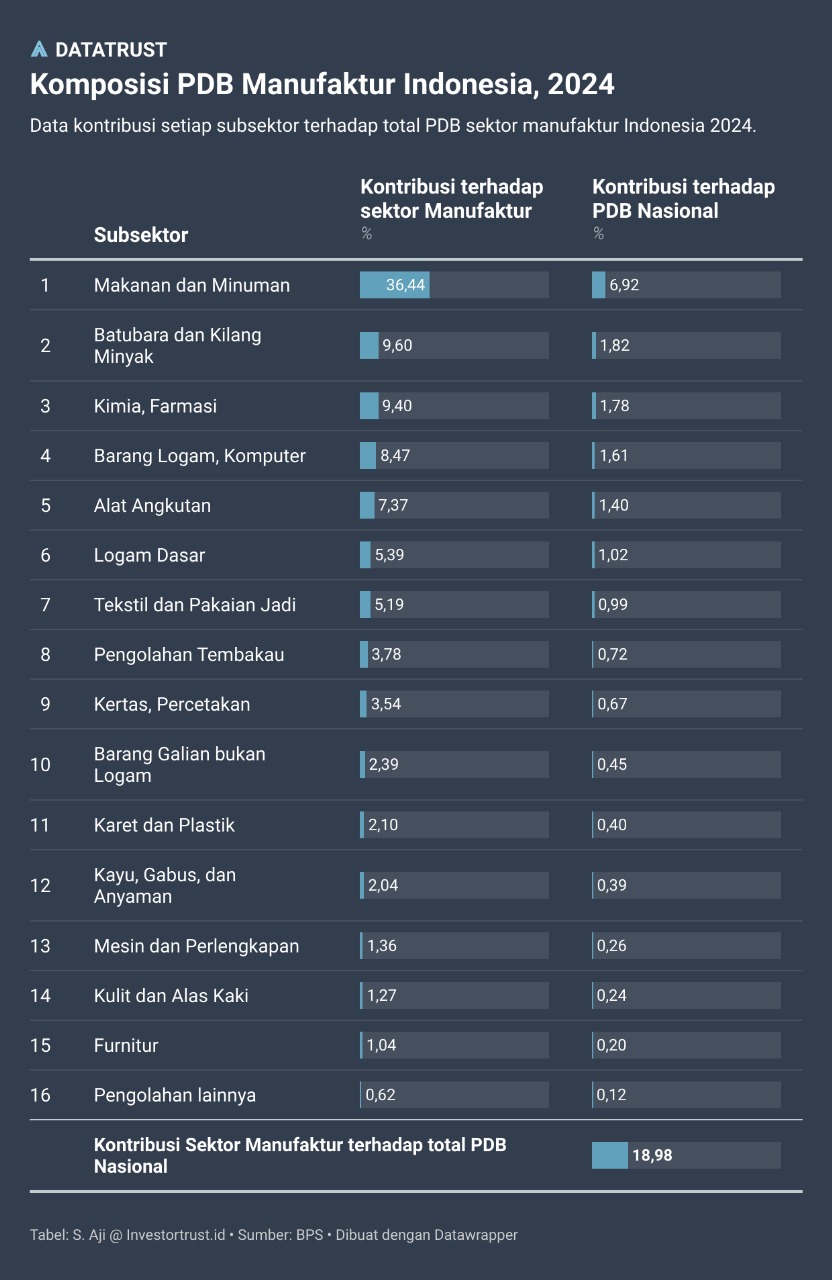Click the 6,92 national GDP bar
The width and height of the screenshot is (832, 1280).
pyautogui.click(x=623, y=285)
